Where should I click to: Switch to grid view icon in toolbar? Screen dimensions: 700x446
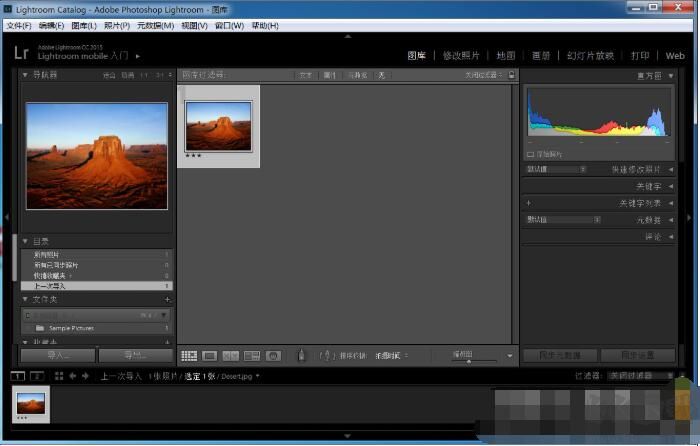click(x=189, y=355)
